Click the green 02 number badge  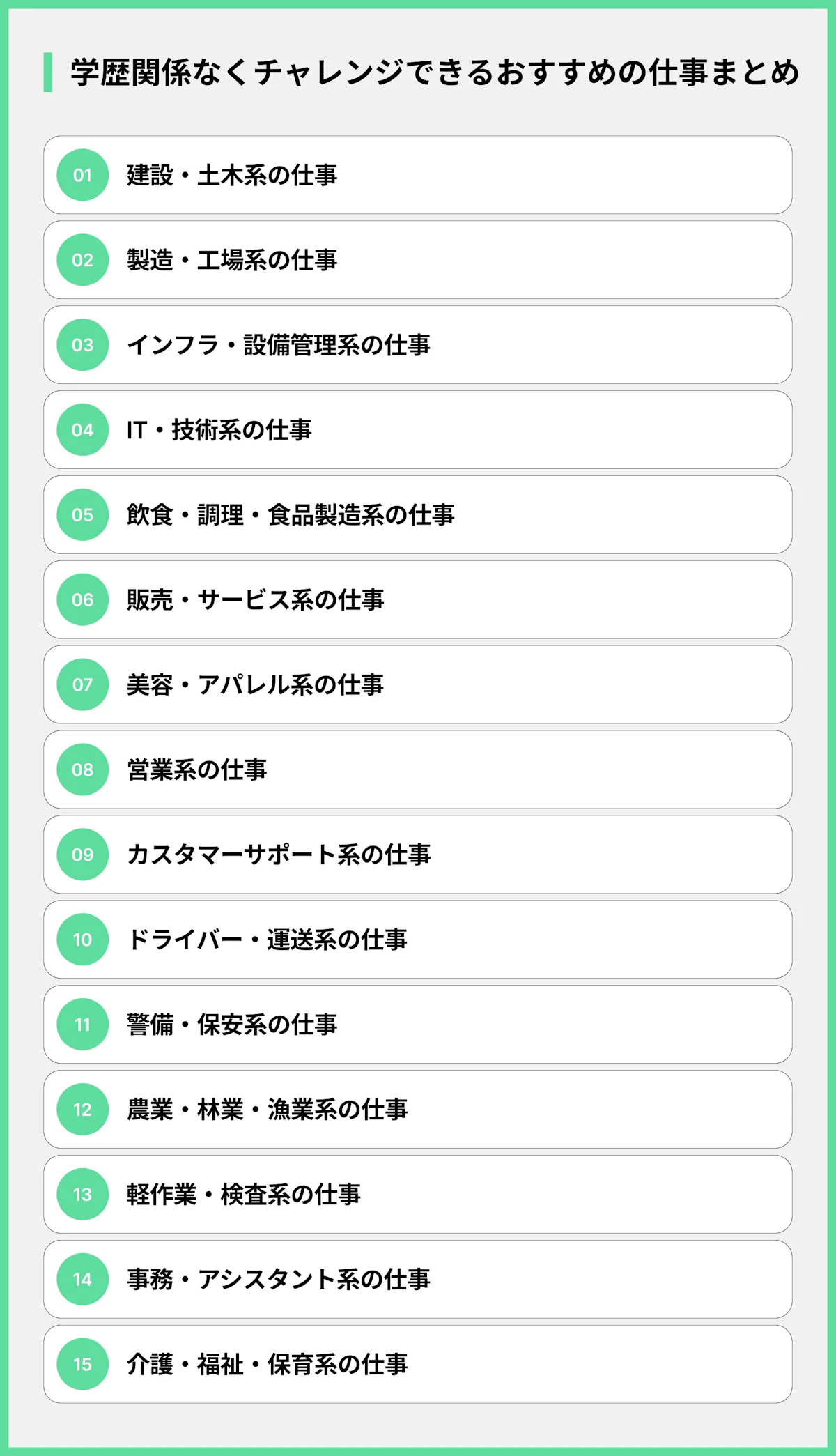[82, 260]
